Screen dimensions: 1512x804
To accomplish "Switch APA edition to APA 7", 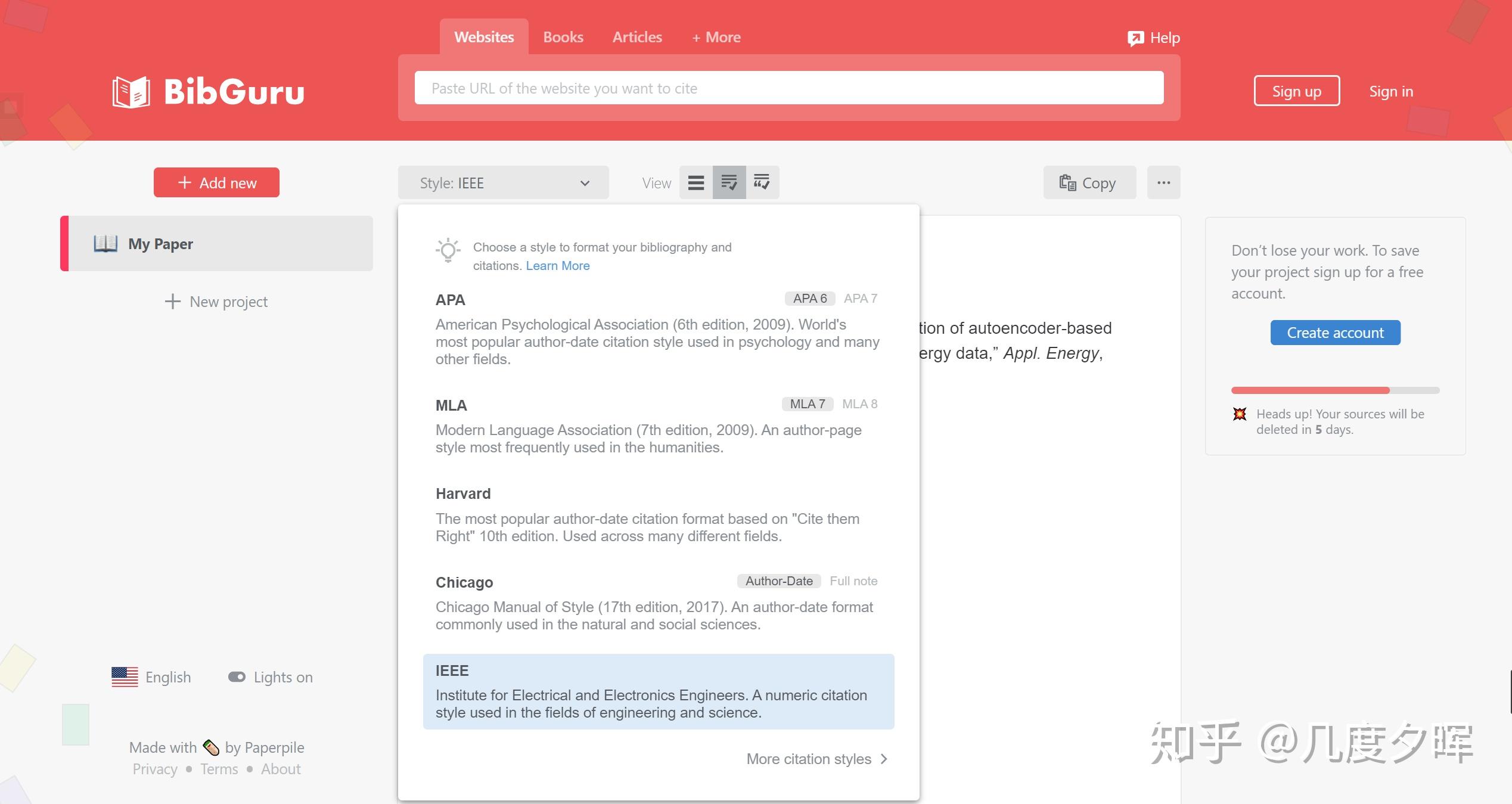I will coord(860,298).
